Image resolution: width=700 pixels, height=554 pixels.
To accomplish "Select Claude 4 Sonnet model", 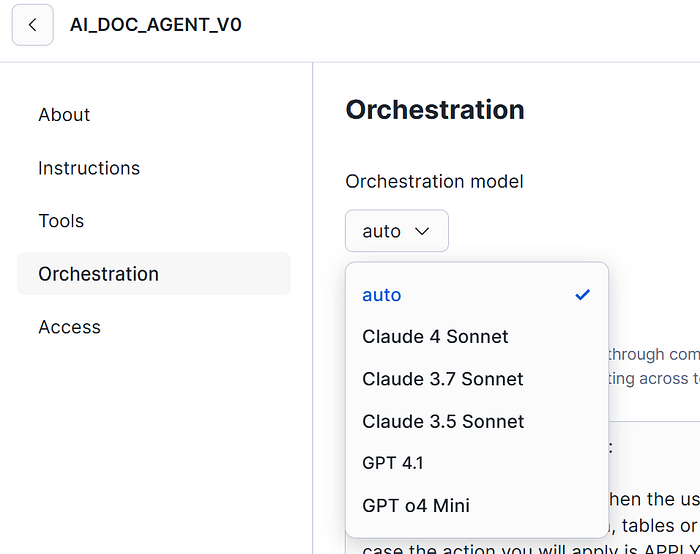I will pyautogui.click(x=477, y=337).
